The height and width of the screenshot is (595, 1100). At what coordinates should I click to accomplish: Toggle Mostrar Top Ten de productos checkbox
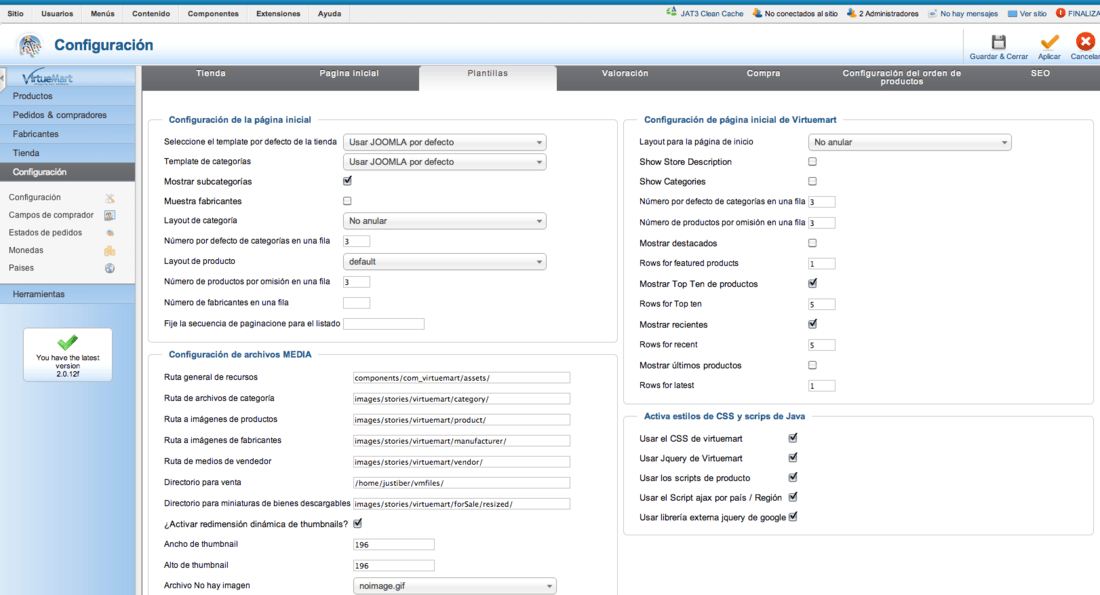(812, 283)
